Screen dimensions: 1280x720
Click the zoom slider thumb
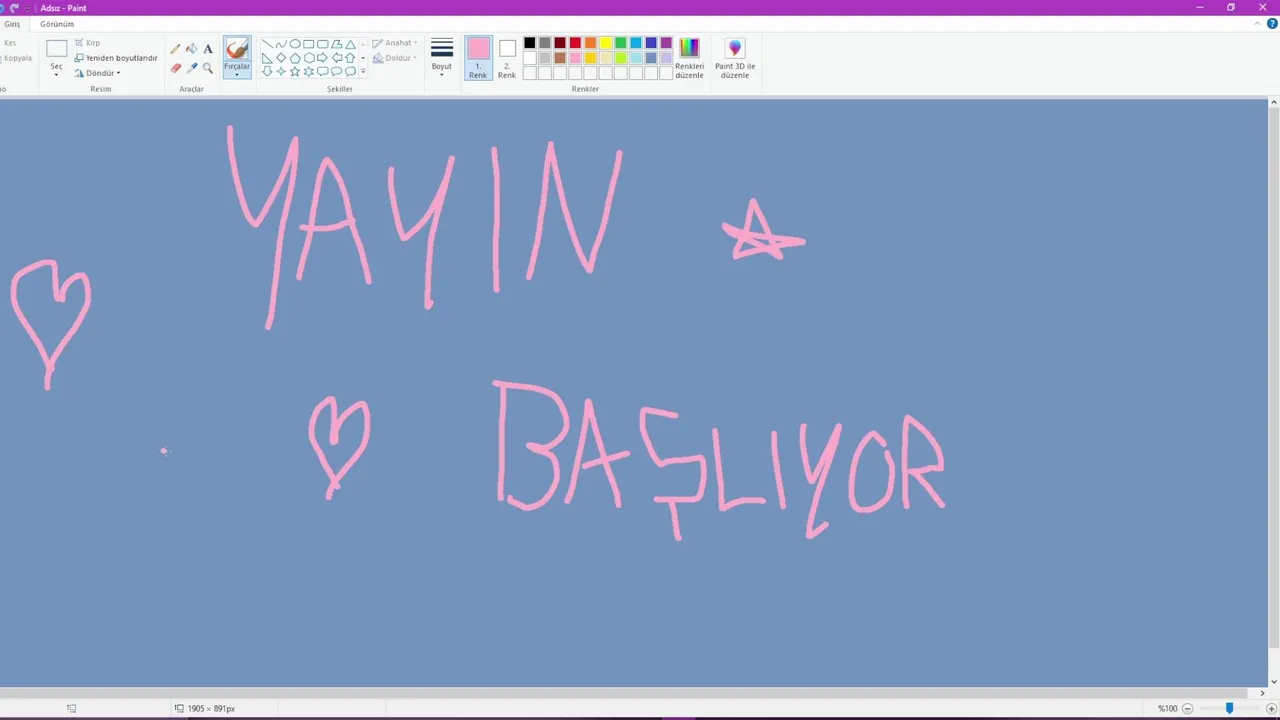point(1229,708)
